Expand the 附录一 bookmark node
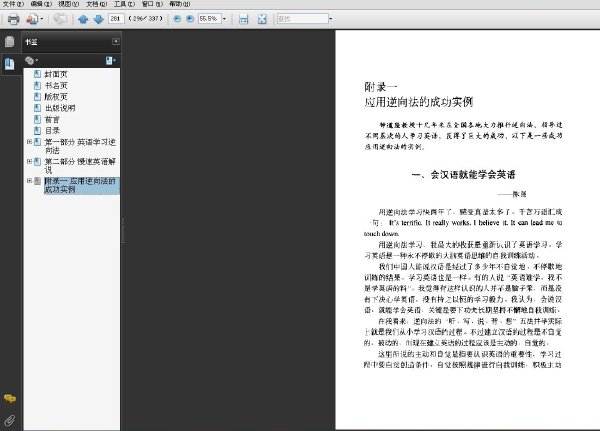 tap(29, 180)
